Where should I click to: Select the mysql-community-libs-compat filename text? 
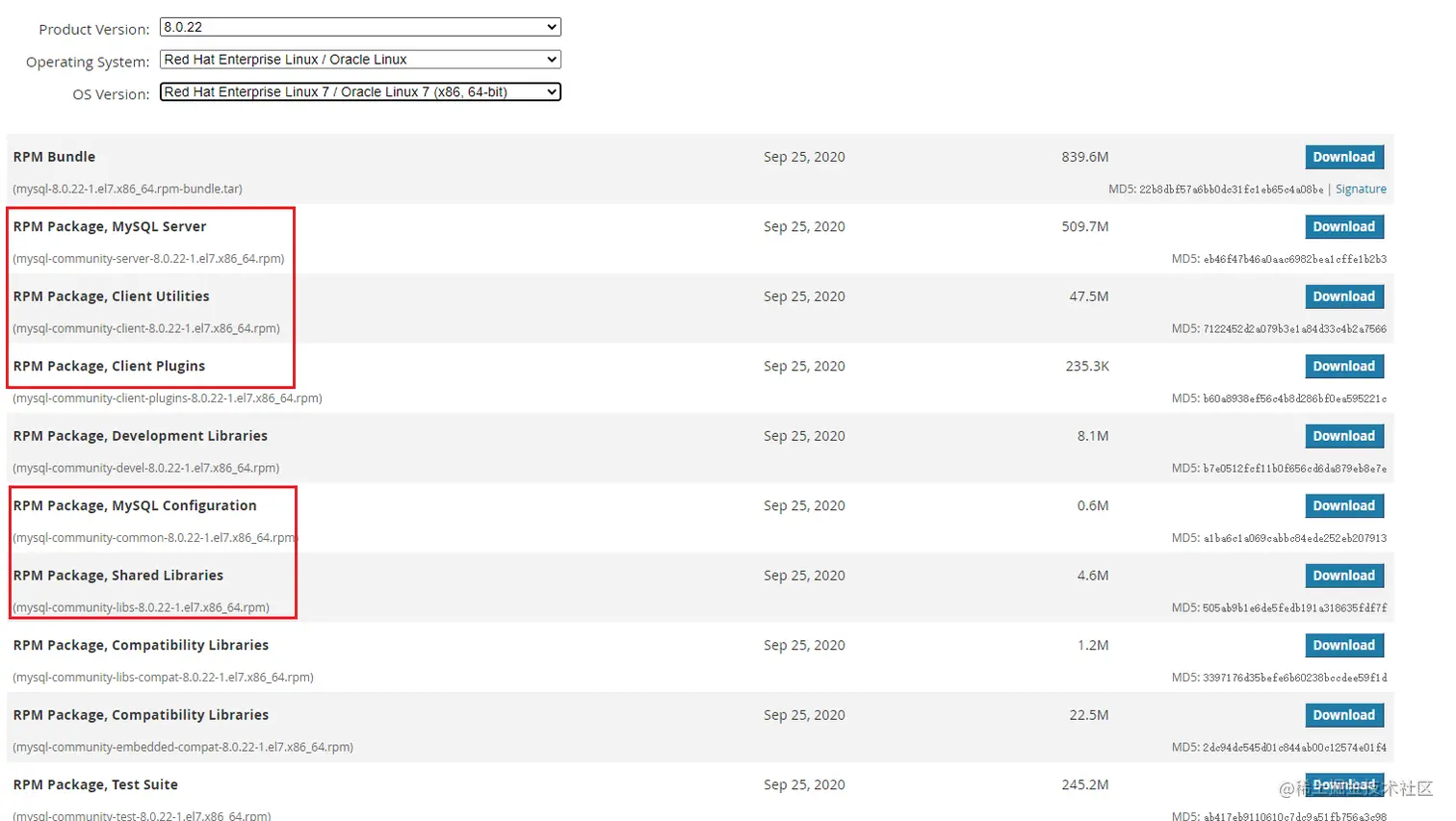[163, 678]
